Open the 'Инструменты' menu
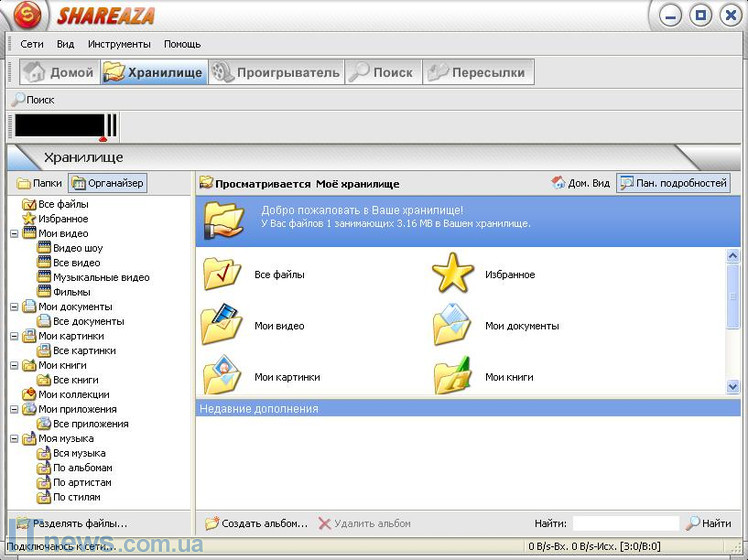 click(119, 44)
